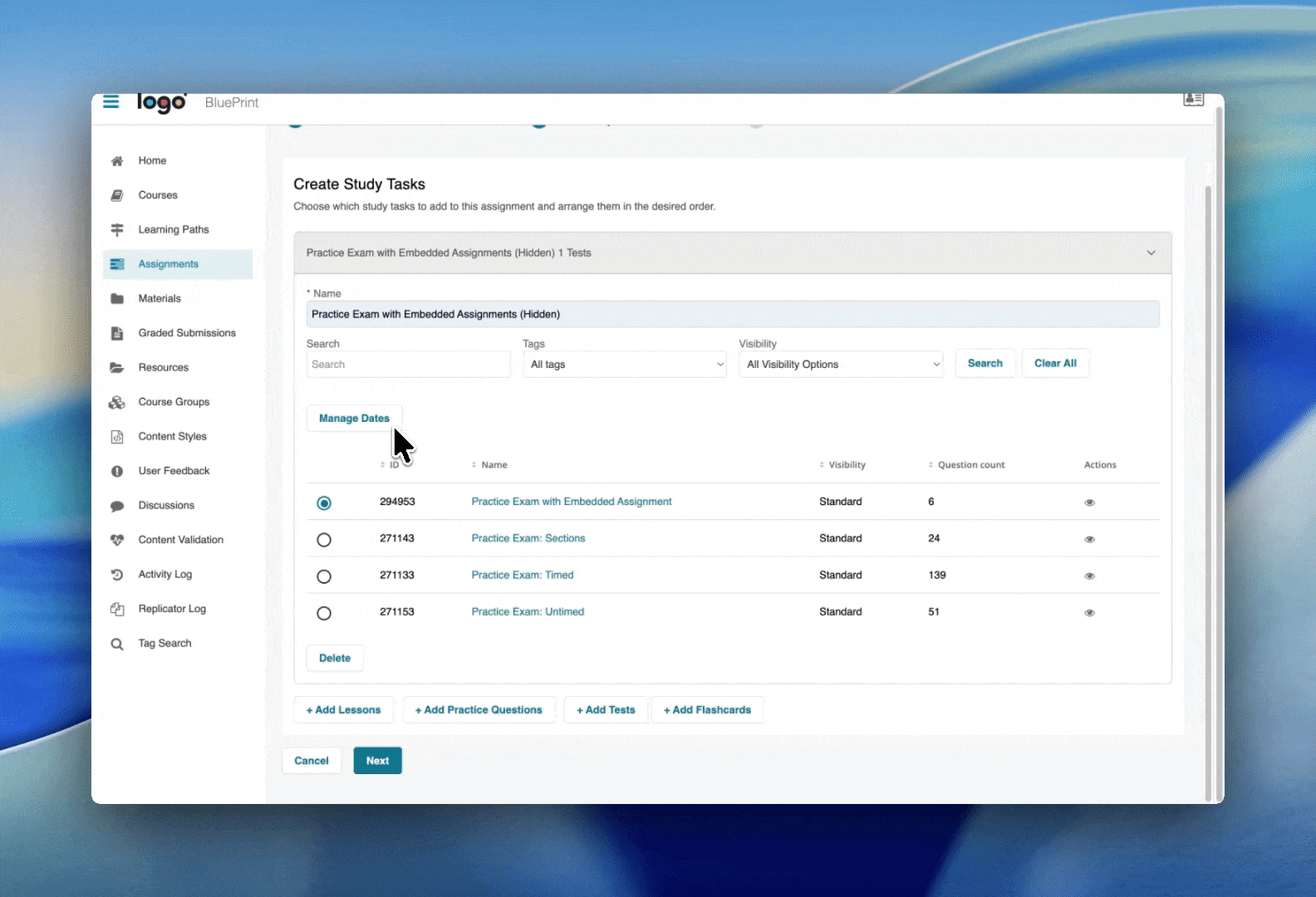Click the User Feedback exclamation icon

click(x=117, y=471)
